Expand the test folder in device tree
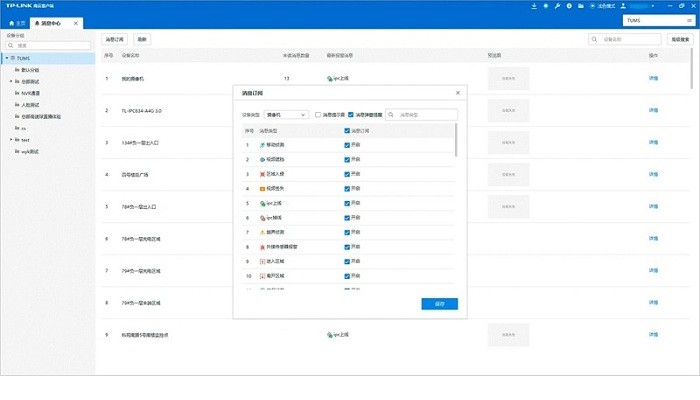The image size is (700, 400). [12, 141]
